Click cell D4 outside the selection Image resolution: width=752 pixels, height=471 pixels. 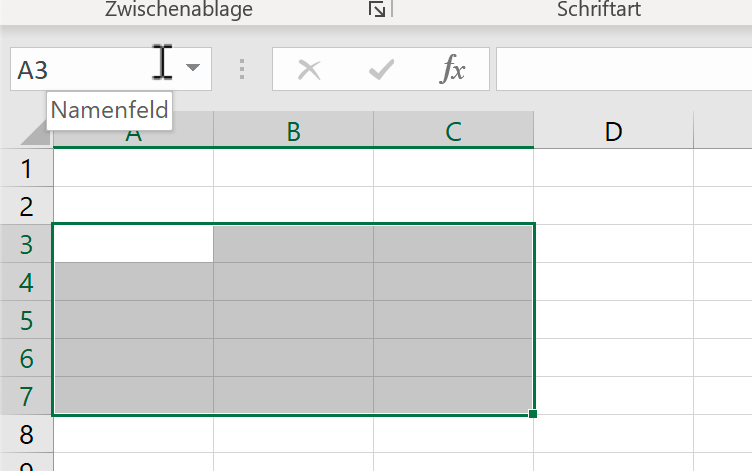click(613, 282)
